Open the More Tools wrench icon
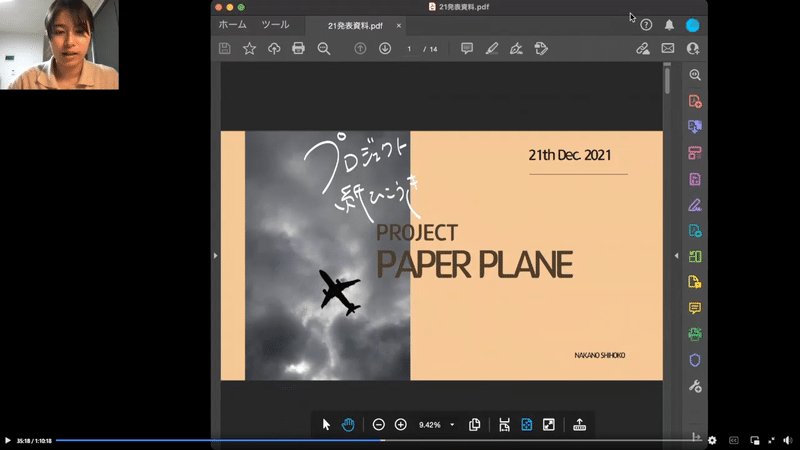 click(x=695, y=386)
